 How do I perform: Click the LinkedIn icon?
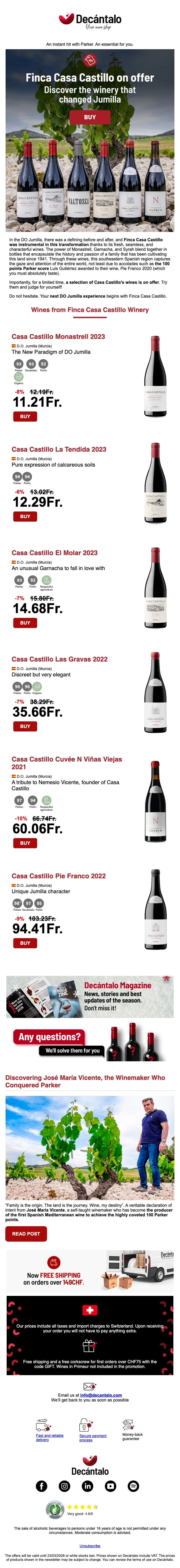coord(88,1486)
